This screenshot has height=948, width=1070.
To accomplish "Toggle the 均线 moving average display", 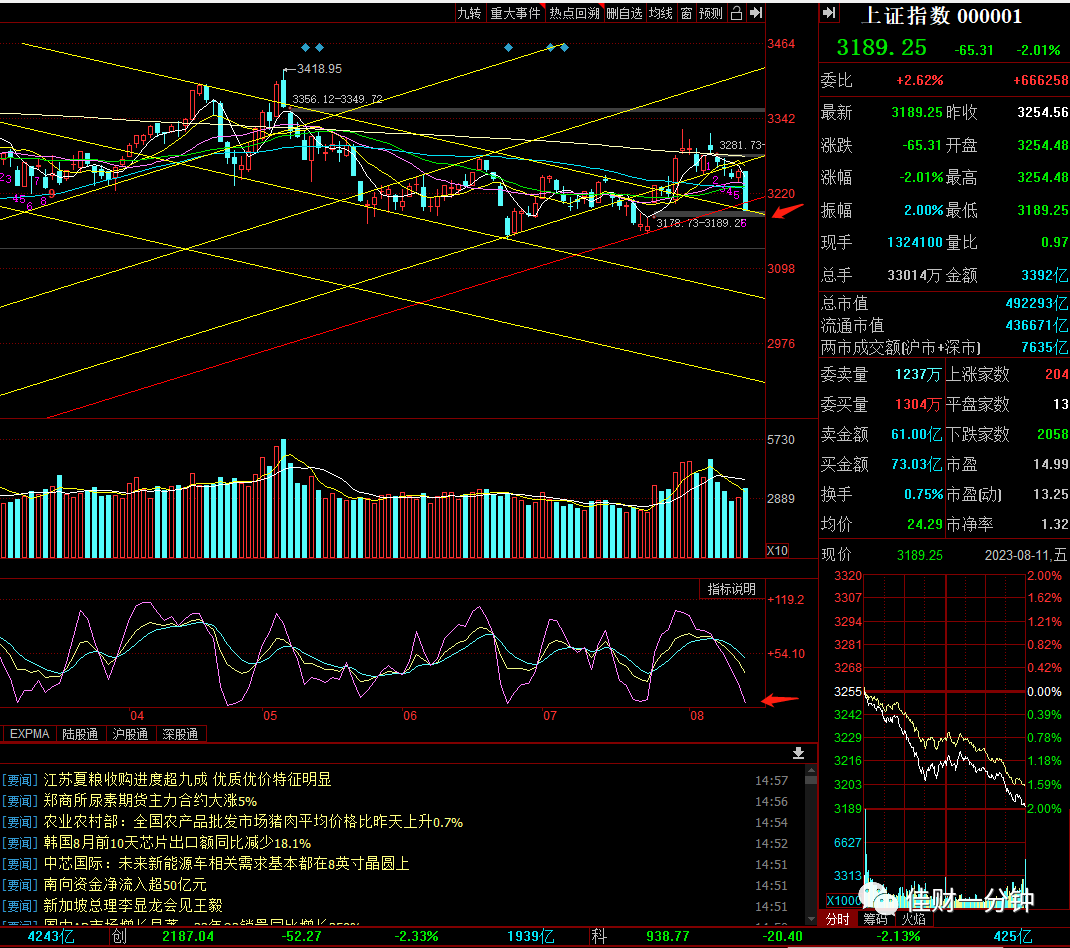I will coord(661,13).
